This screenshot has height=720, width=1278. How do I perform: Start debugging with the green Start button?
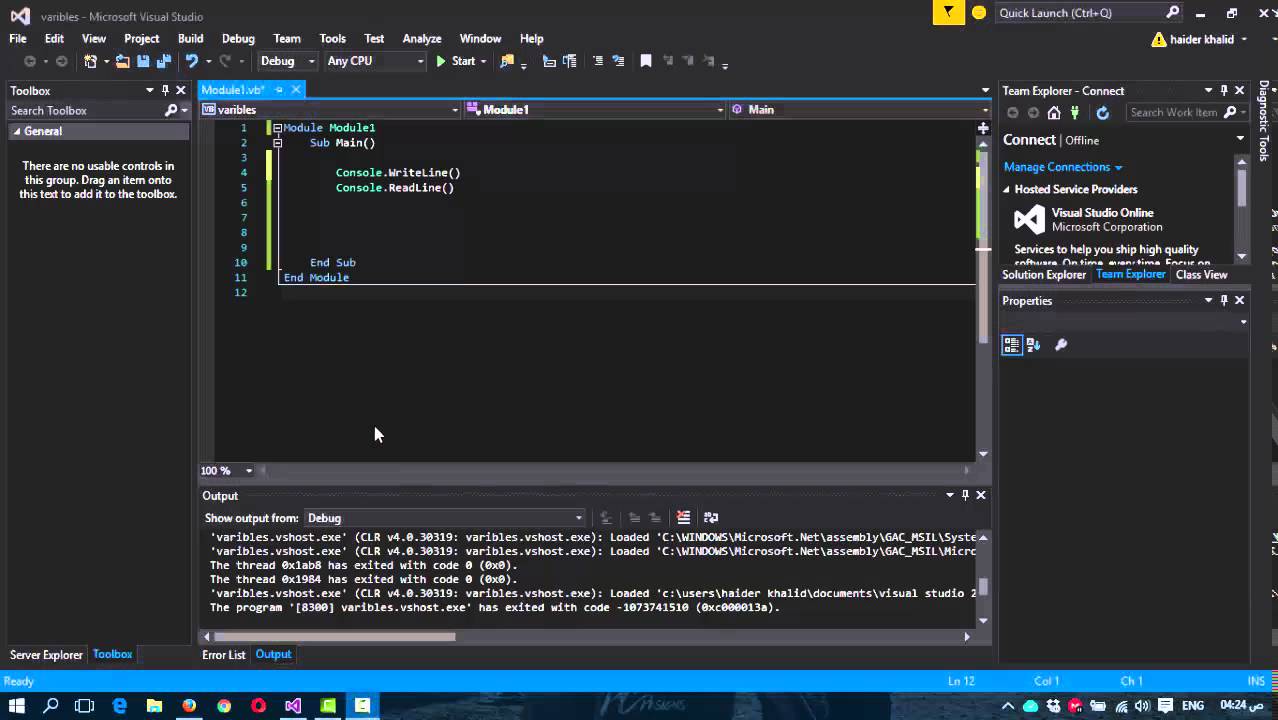(455, 61)
